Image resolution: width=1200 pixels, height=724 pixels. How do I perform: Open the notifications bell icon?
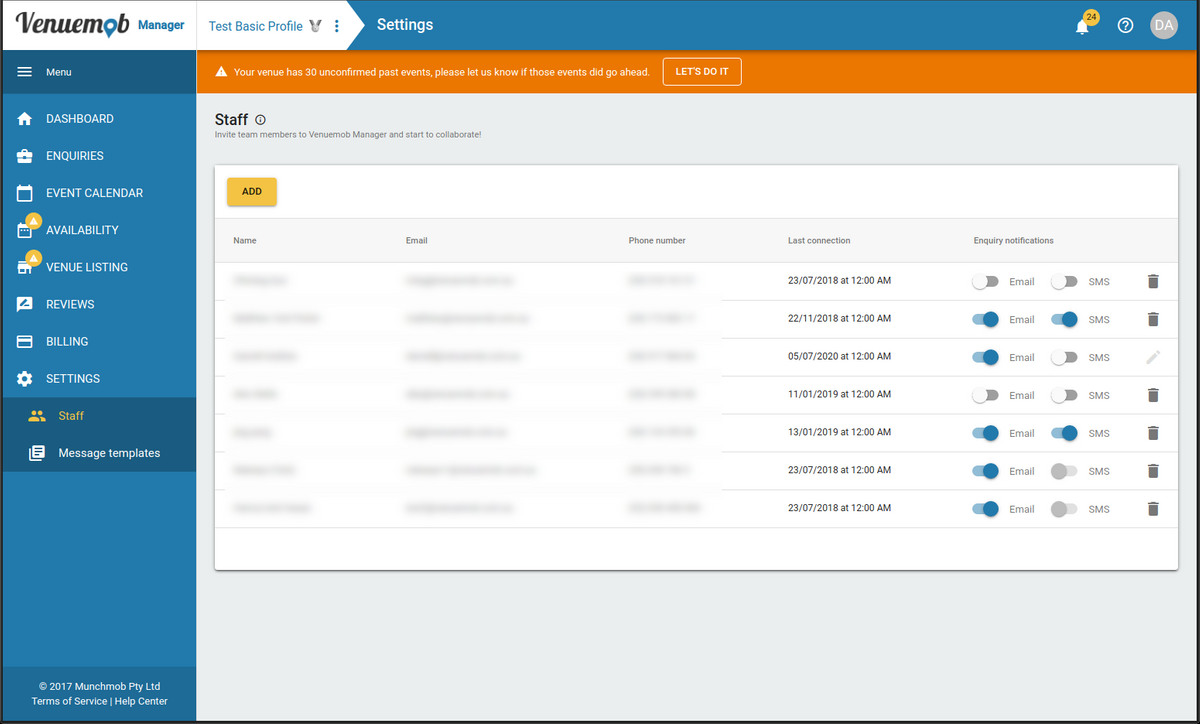point(1082,26)
